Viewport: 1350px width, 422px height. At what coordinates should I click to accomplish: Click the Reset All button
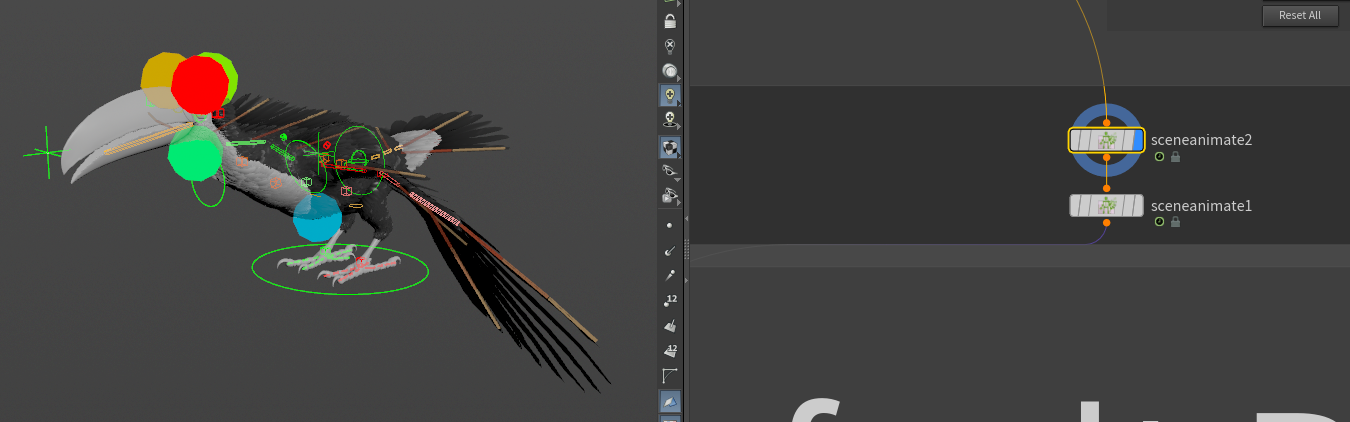coord(1300,16)
